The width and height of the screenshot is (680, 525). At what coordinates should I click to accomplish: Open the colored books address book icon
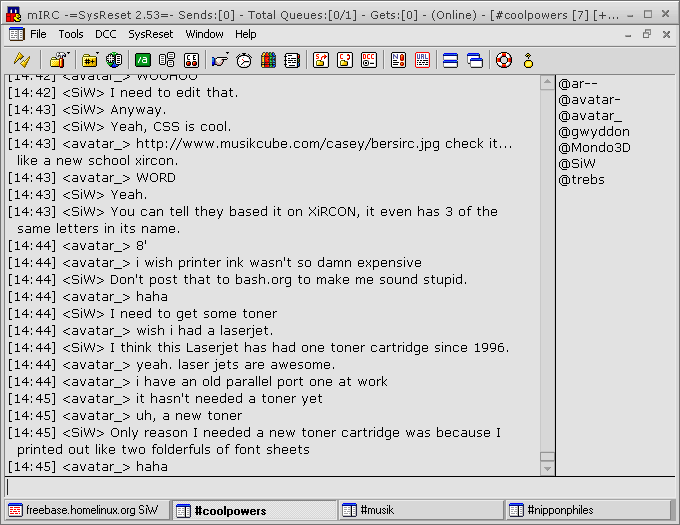coord(268,60)
